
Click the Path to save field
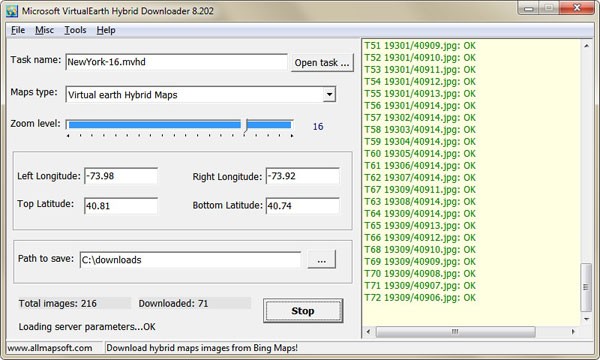(191, 260)
